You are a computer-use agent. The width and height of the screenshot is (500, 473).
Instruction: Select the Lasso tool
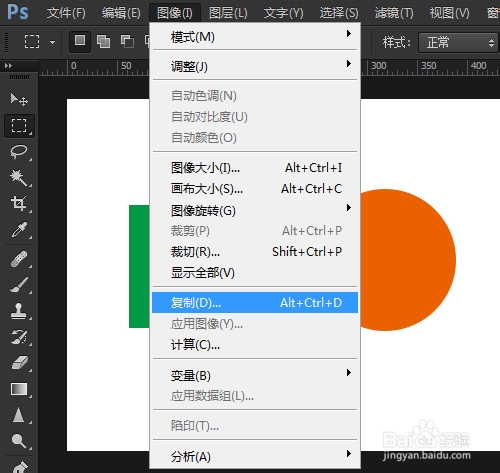(19, 152)
